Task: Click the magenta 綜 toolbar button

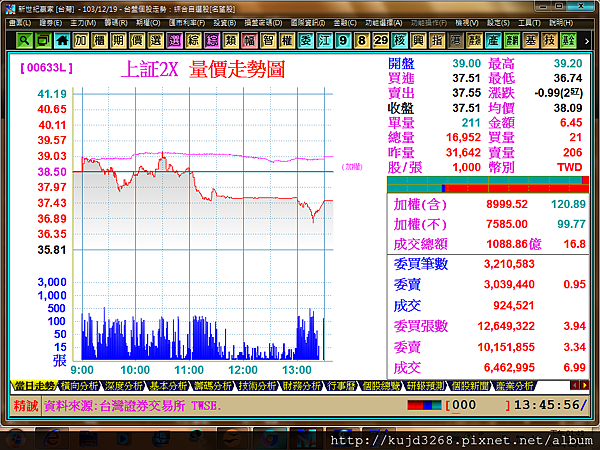Action: 212,40
